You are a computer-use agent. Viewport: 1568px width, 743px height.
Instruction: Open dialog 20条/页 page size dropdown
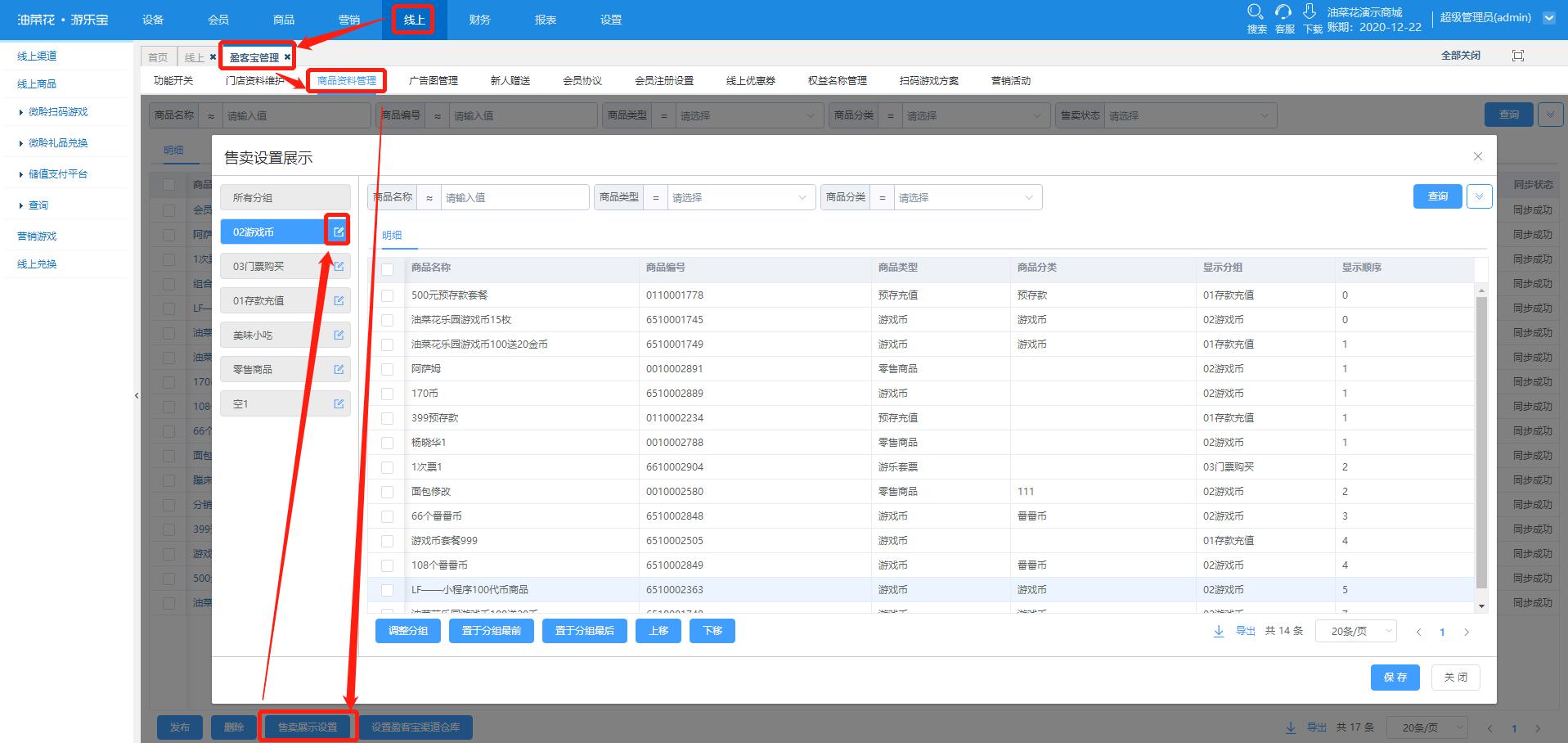click(x=1355, y=631)
